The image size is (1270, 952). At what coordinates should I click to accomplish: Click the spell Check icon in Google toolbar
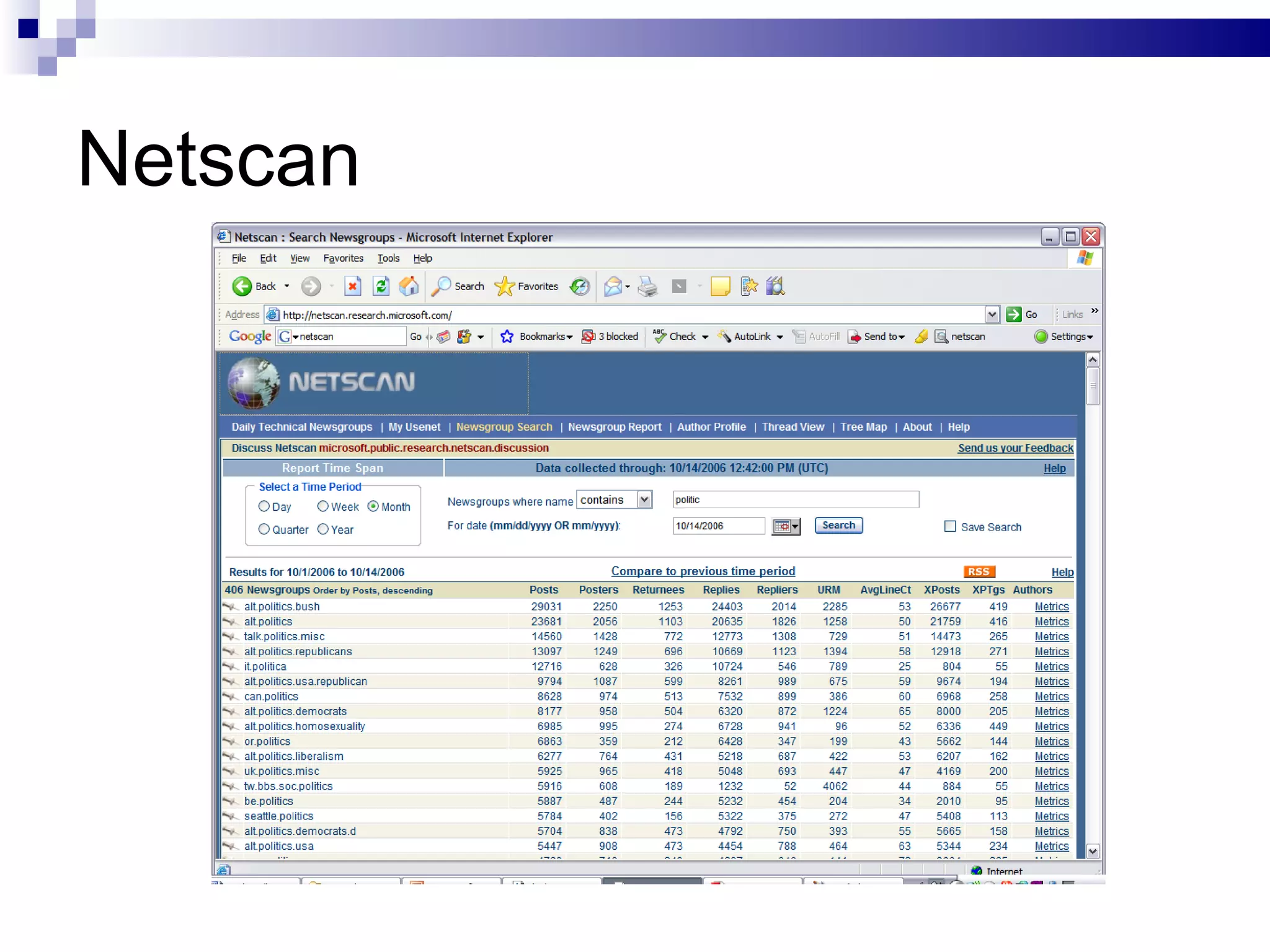tap(659, 336)
